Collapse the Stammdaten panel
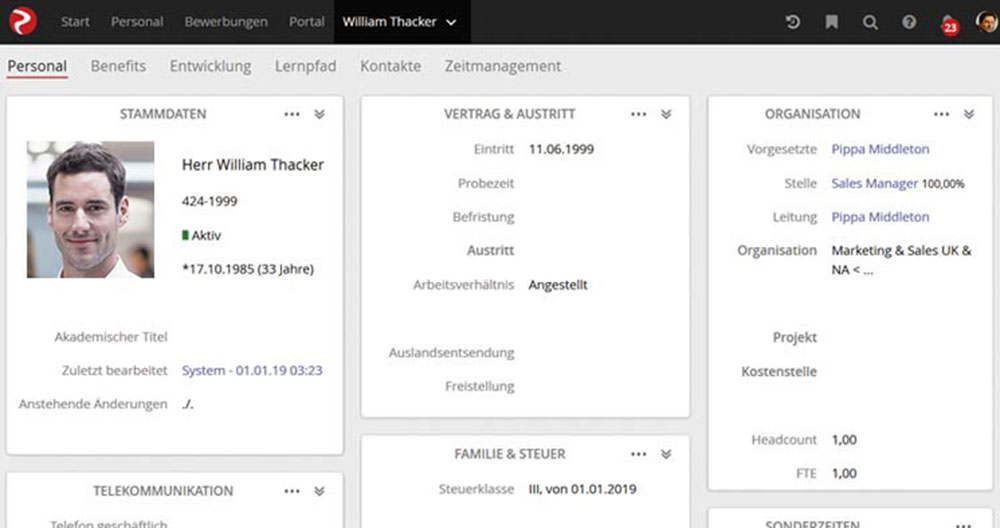 click(319, 114)
